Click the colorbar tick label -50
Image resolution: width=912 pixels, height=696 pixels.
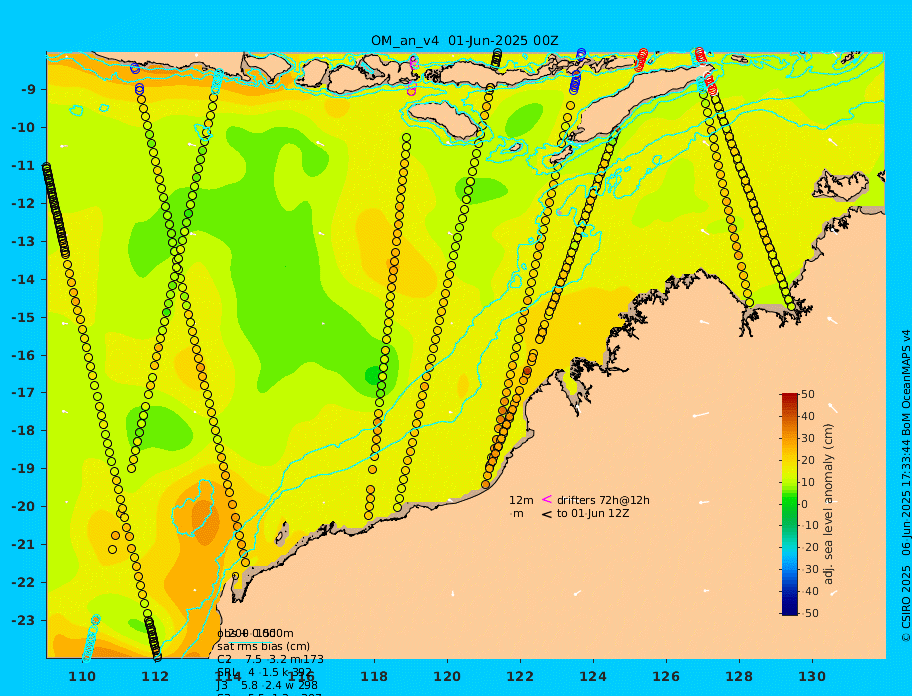810,613
